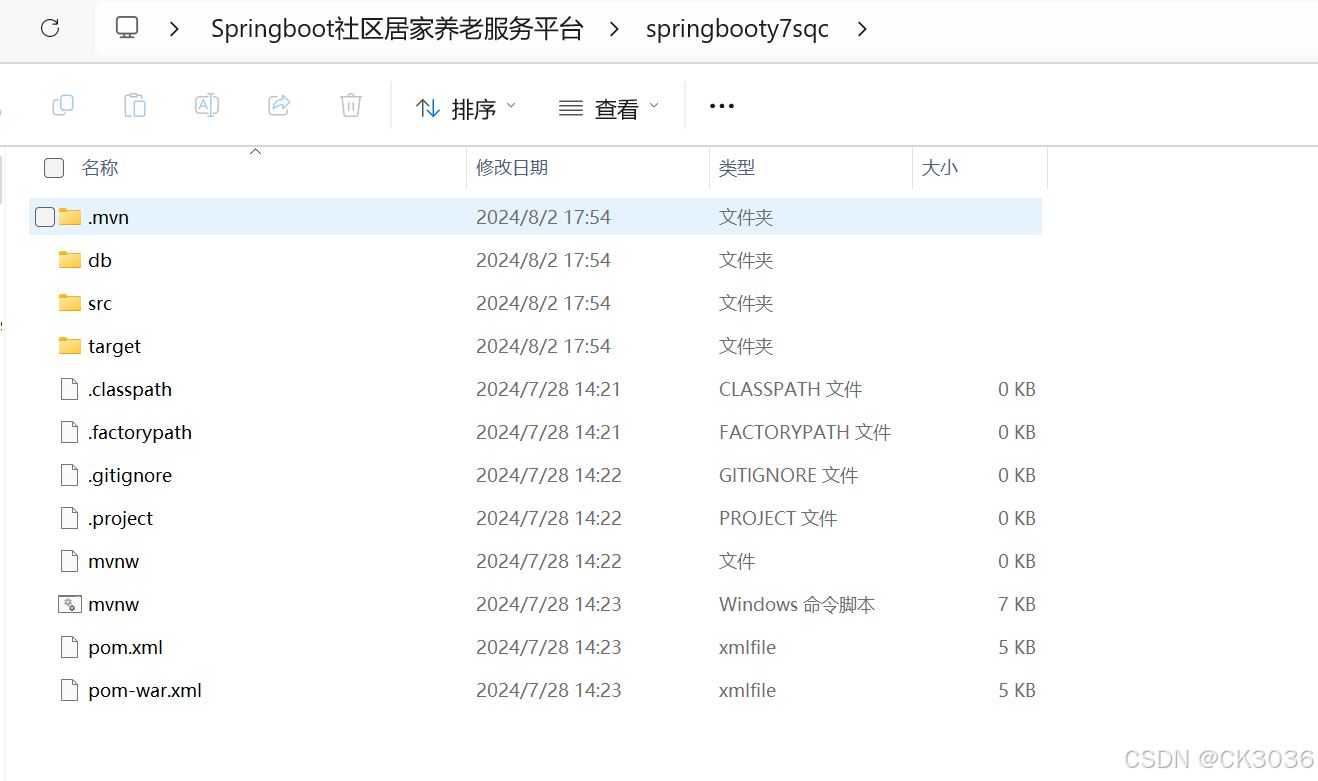Sort by 大小 column header
The image size is (1318, 781).
pos(940,168)
